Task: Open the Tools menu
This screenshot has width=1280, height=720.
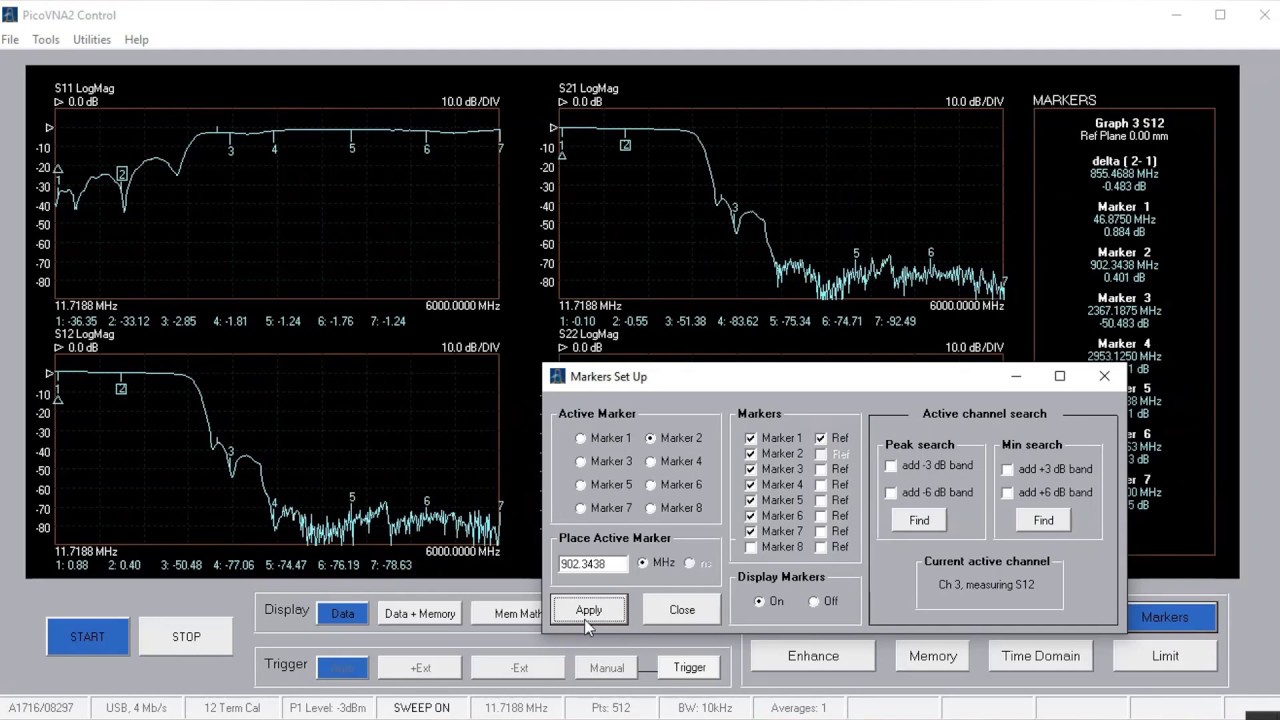Action: pos(46,39)
